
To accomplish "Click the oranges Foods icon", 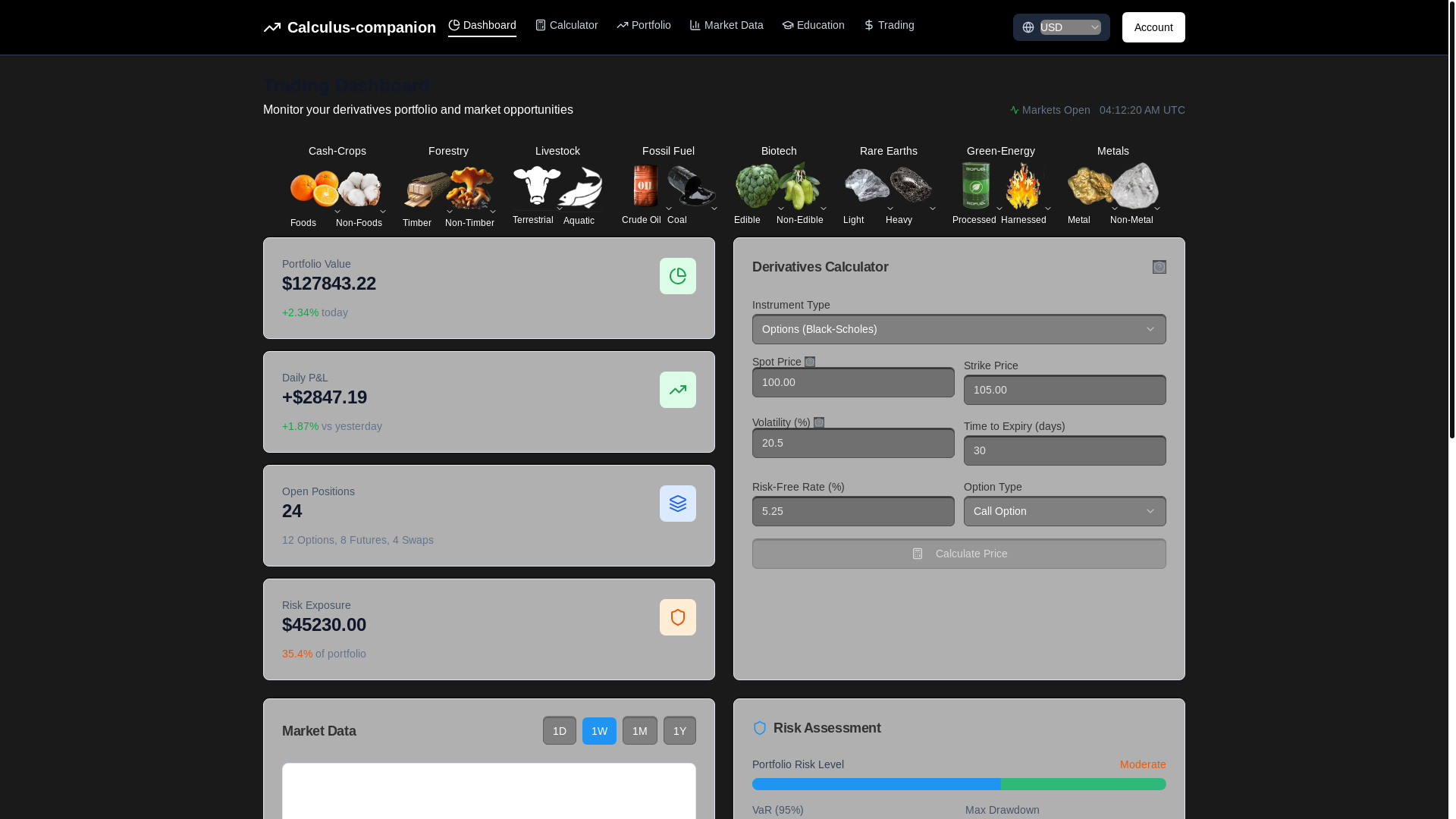I will (x=315, y=188).
